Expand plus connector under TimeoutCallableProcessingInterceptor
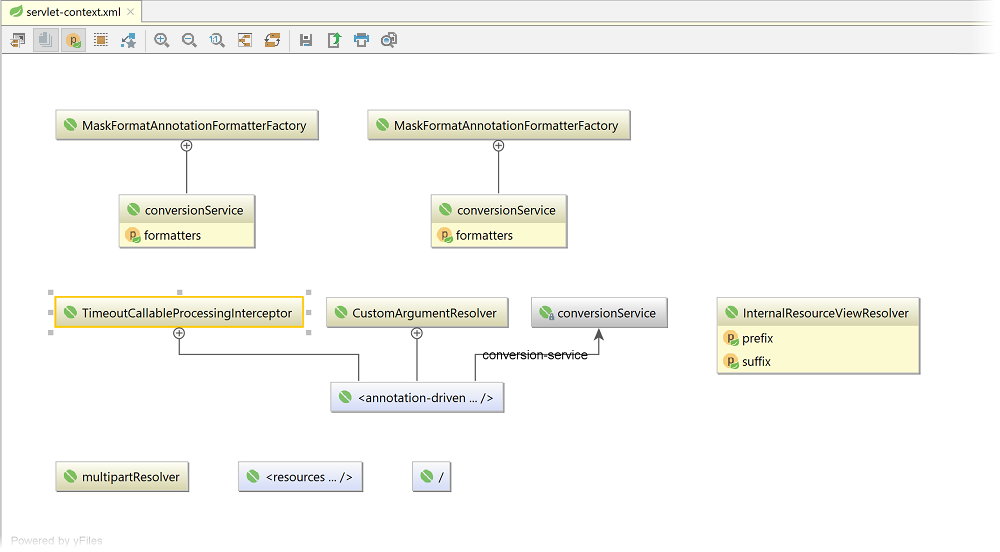 [x=179, y=334]
